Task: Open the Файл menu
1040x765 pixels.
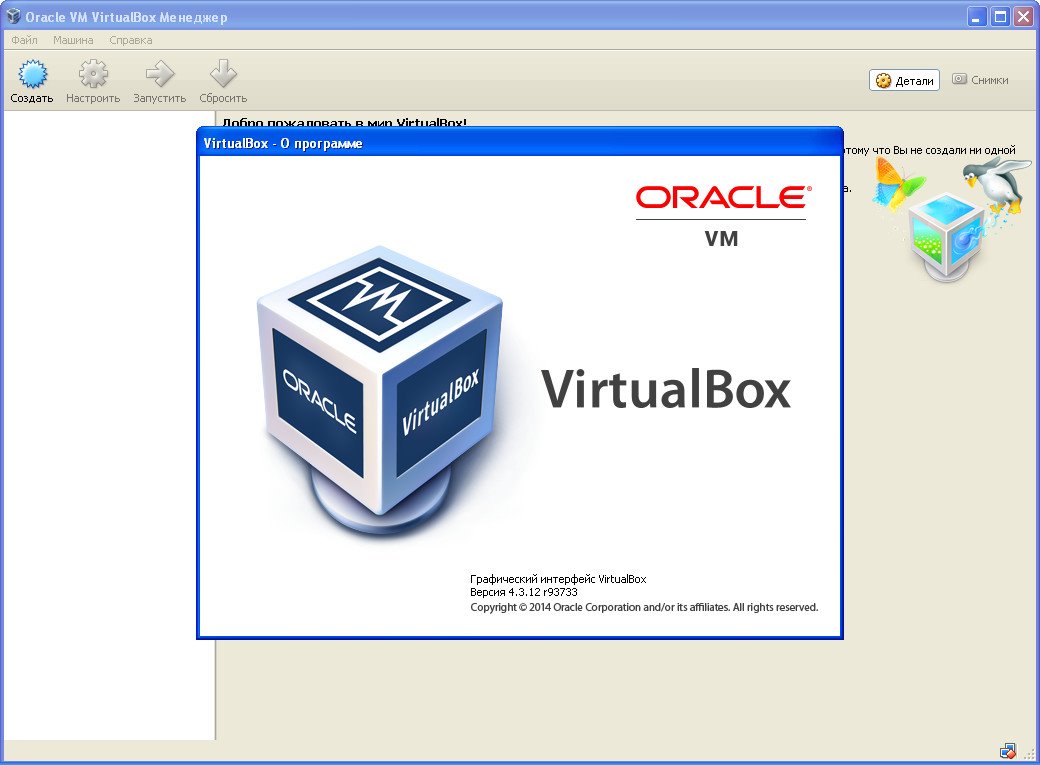Action: [x=24, y=40]
